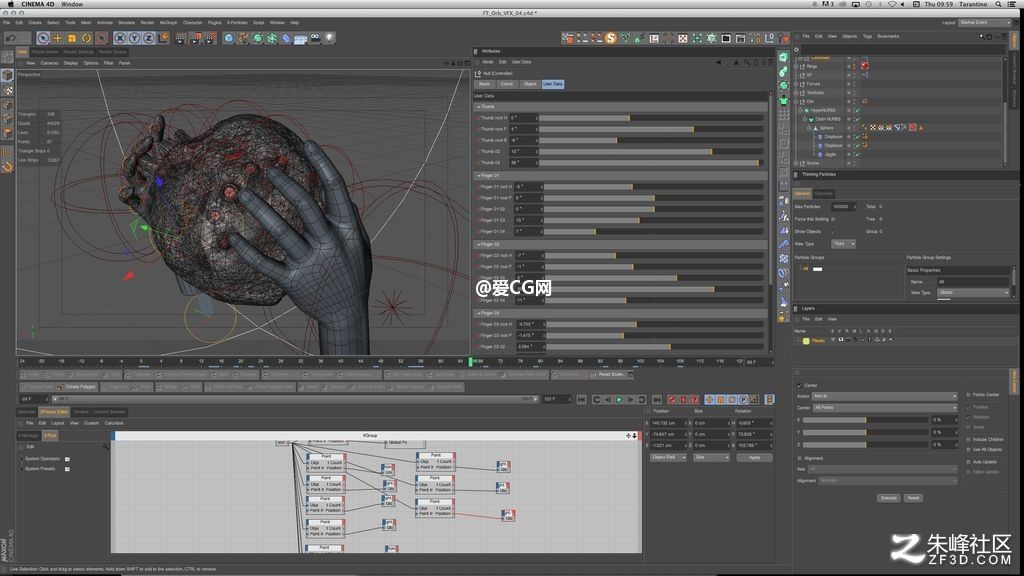Screen dimensions: 1024x576
Task: Collapse the Finger 01 group
Action: pos(478,176)
